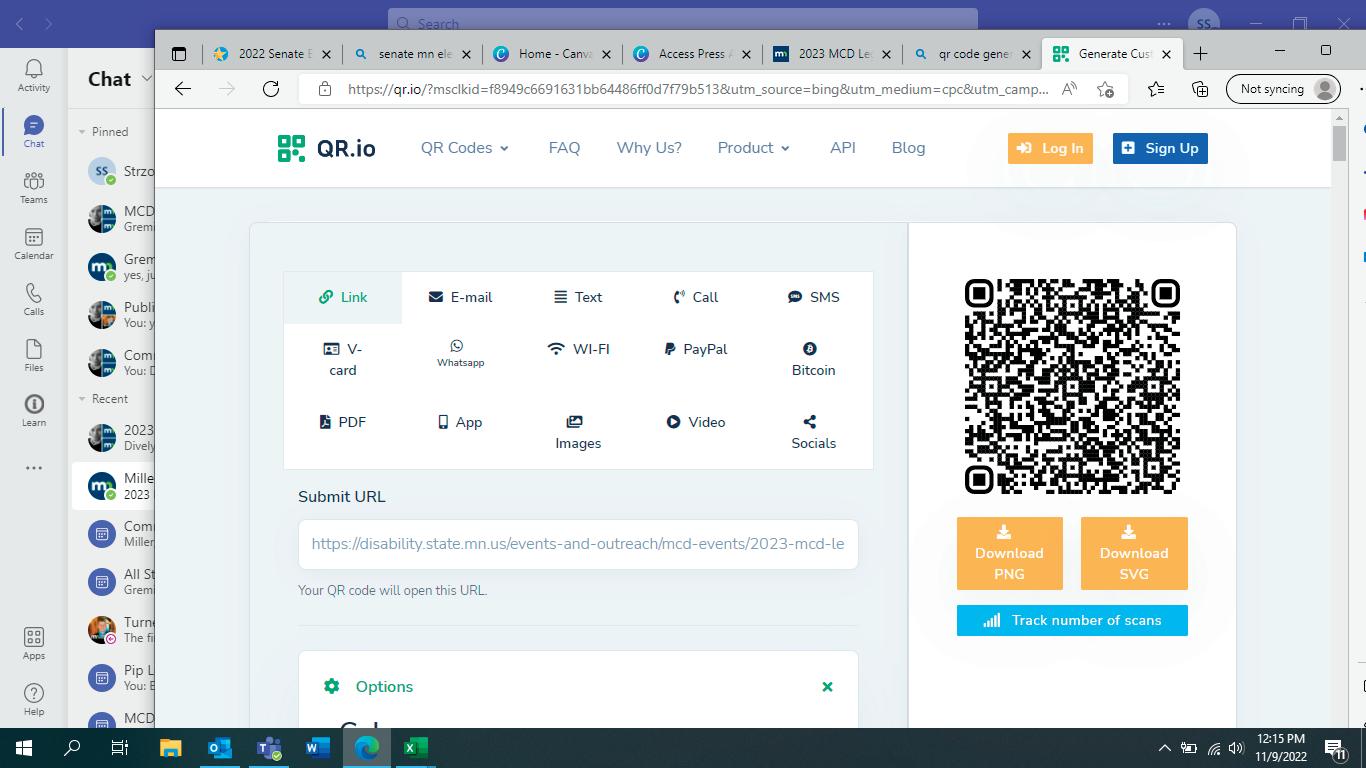Show hidden system tray icons
The width and height of the screenshot is (1366, 768).
pyautogui.click(x=1164, y=748)
